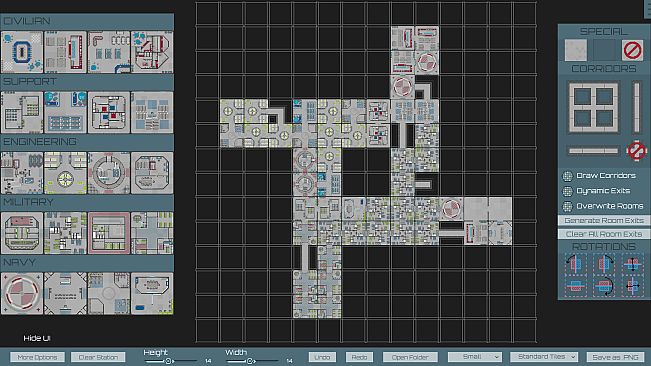Select the fourth Military room tile
This screenshot has width=651, height=366.
[x=152, y=233]
